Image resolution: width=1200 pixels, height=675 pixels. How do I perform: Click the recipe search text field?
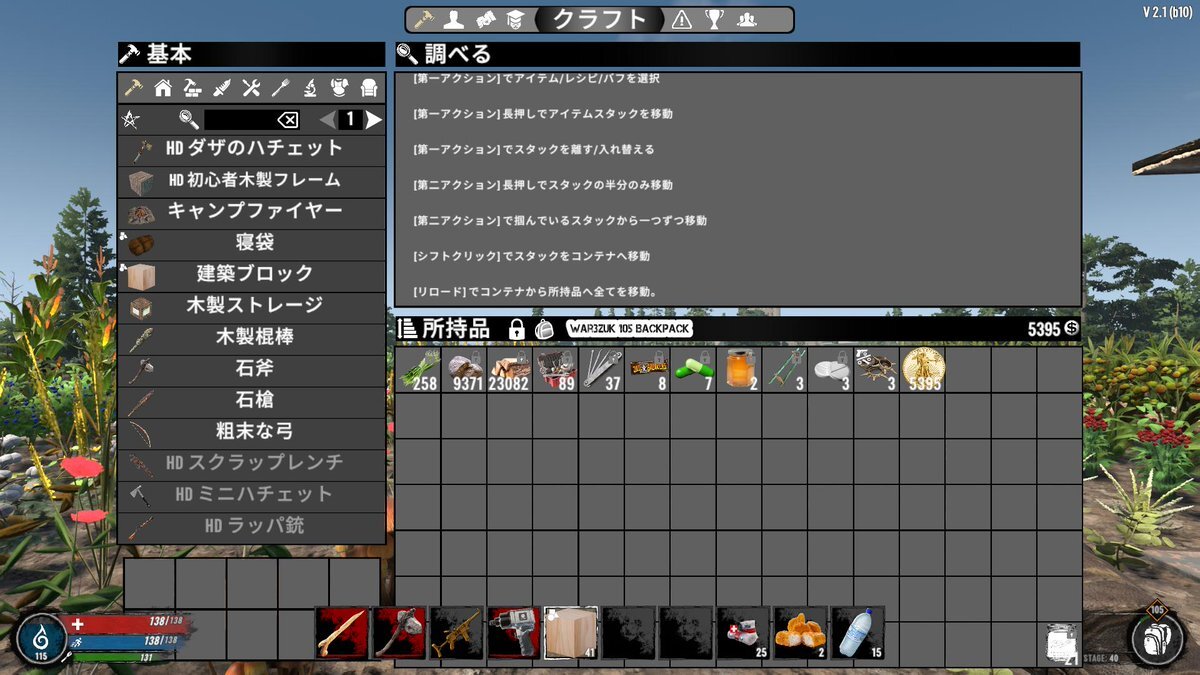tap(240, 120)
